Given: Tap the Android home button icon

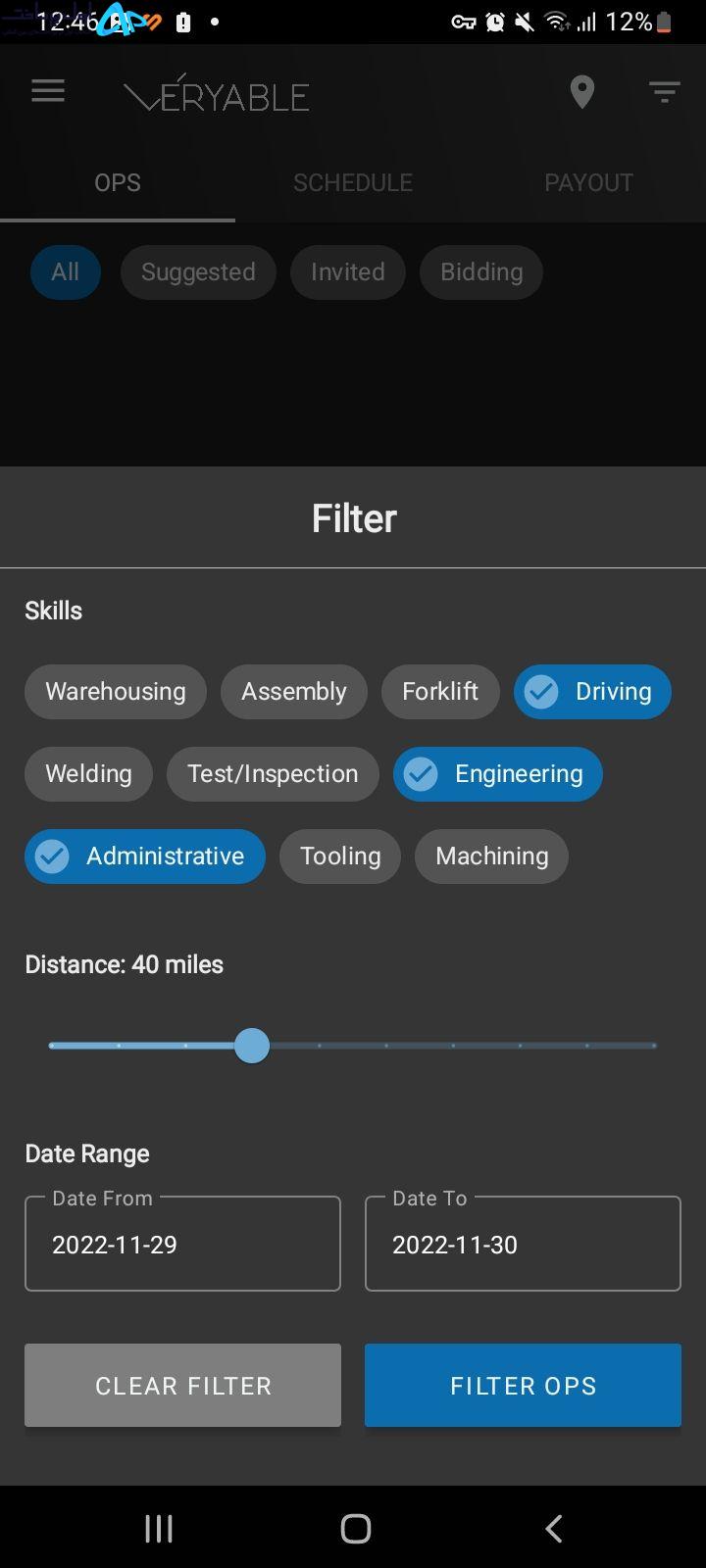Looking at the screenshot, I should (x=355, y=1528).
